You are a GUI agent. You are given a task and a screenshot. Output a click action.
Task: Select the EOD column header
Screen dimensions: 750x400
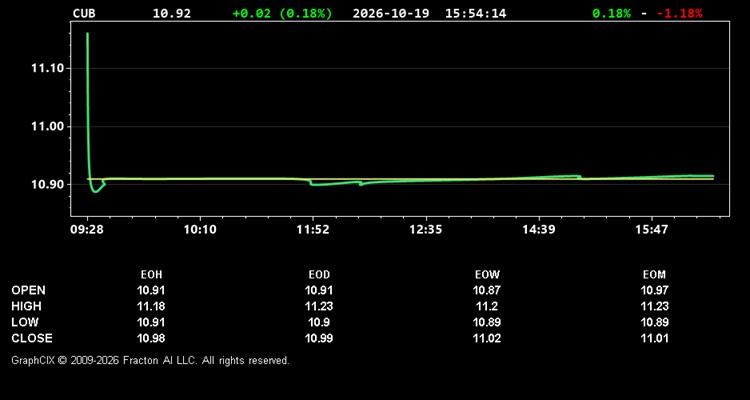[319, 275]
